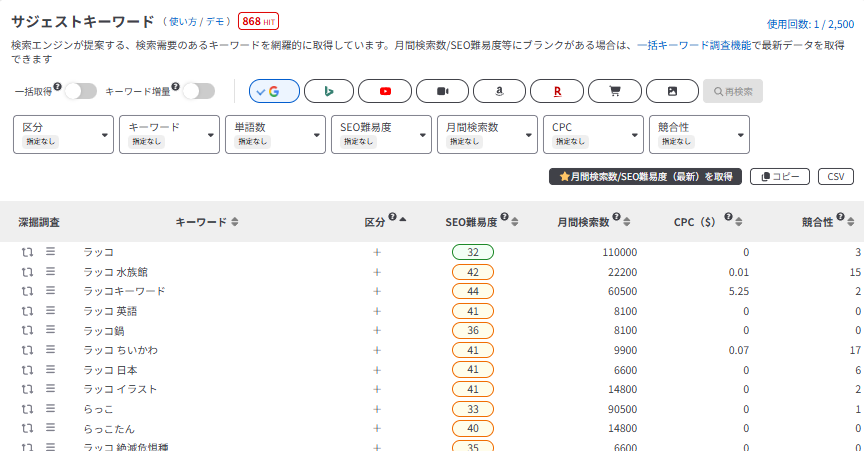Sort table by SEO難易度 column
This screenshot has width=864, height=451.
[515, 222]
